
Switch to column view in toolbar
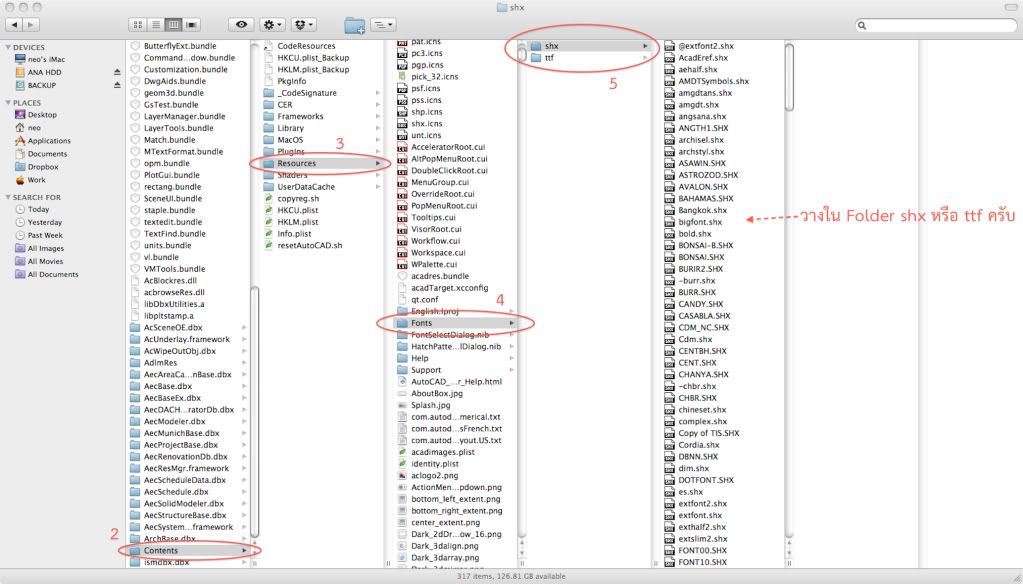[x=174, y=25]
